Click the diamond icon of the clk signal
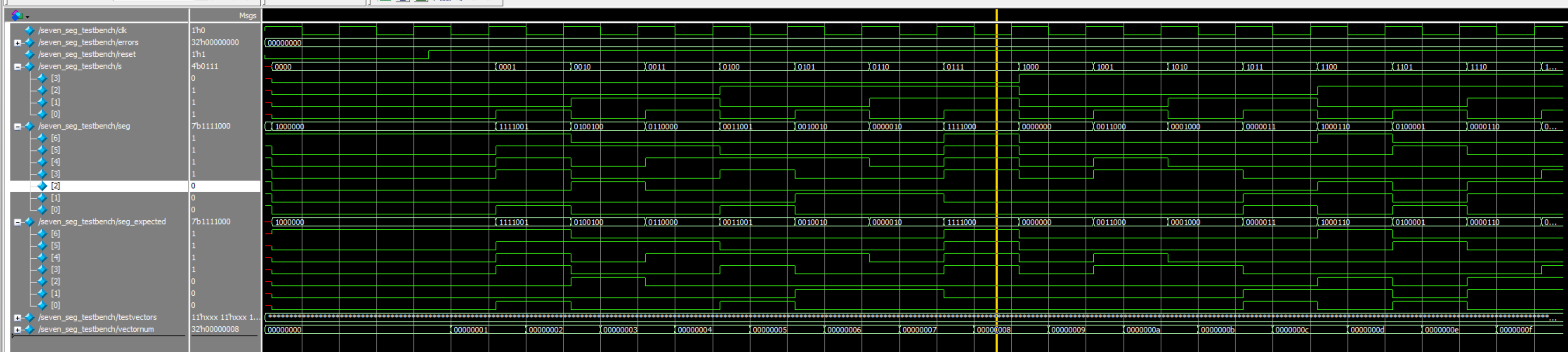 [x=29, y=30]
